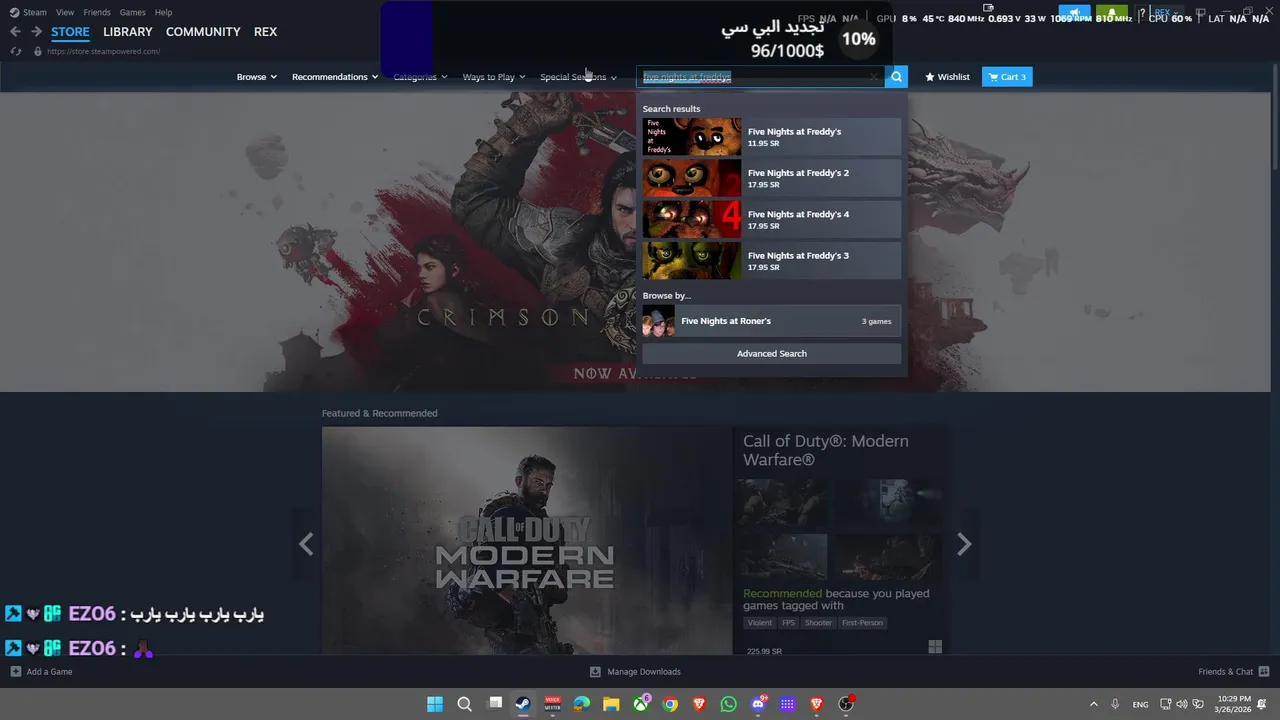This screenshot has height=720, width=1280.
Task: Expand the Recommendations dropdown
Action: click(335, 77)
